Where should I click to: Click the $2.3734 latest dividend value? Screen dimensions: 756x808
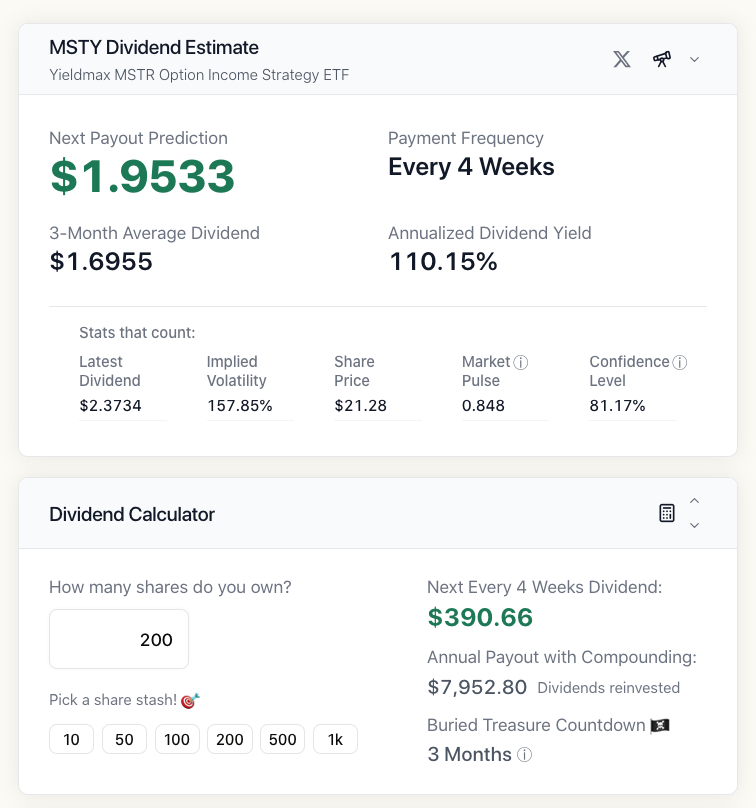click(x=110, y=406)
